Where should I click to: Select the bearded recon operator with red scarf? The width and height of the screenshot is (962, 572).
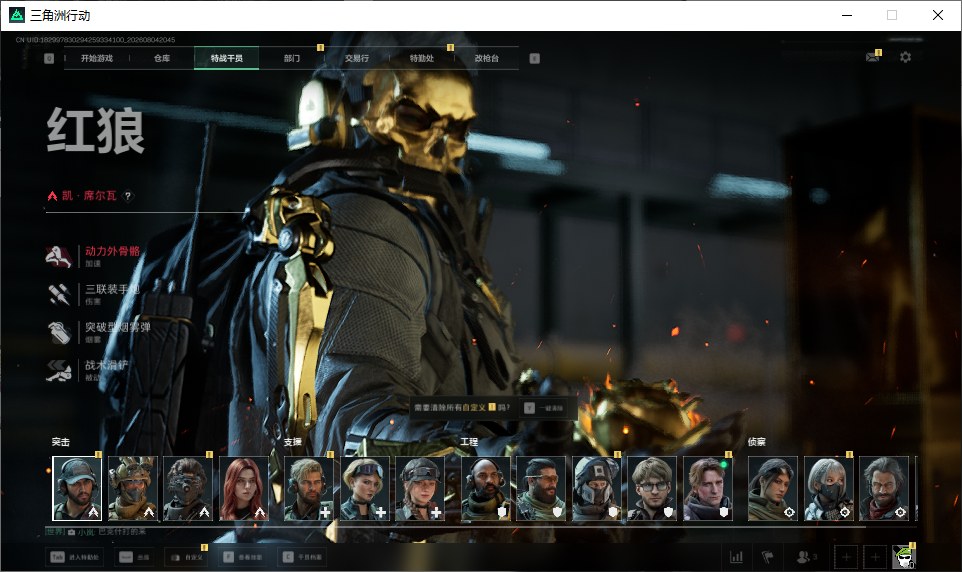(x=883, y=489)
